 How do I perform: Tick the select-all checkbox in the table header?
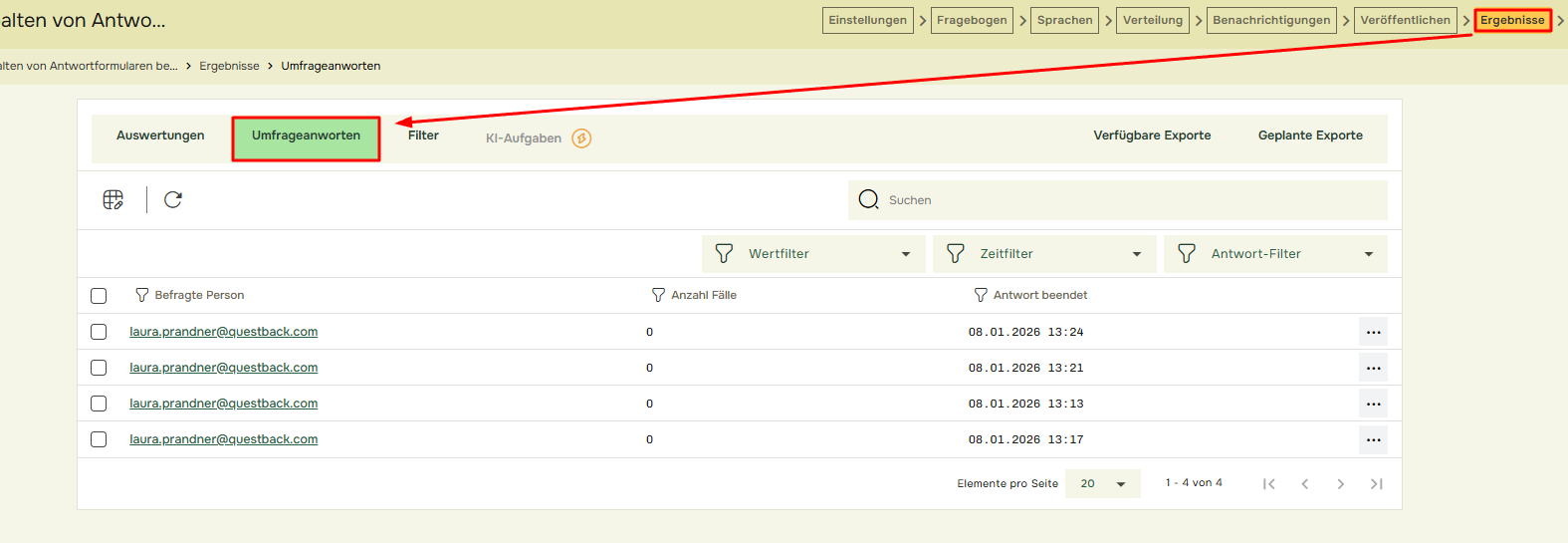[x=99, y=296]
